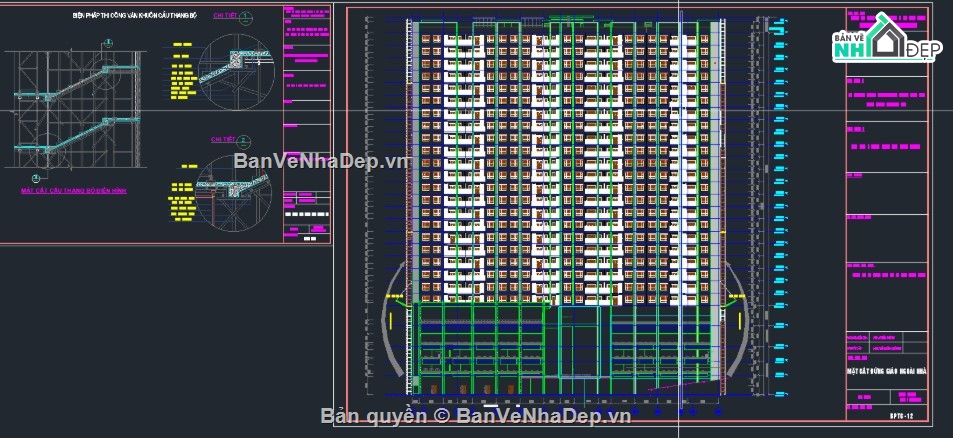Click the 'MẶT CẮT ĐỨNG GIÁO NGOÀI NHÀ' sheet title
The width and height of the screenshot is (953, 438).
(x=886, y=371)
